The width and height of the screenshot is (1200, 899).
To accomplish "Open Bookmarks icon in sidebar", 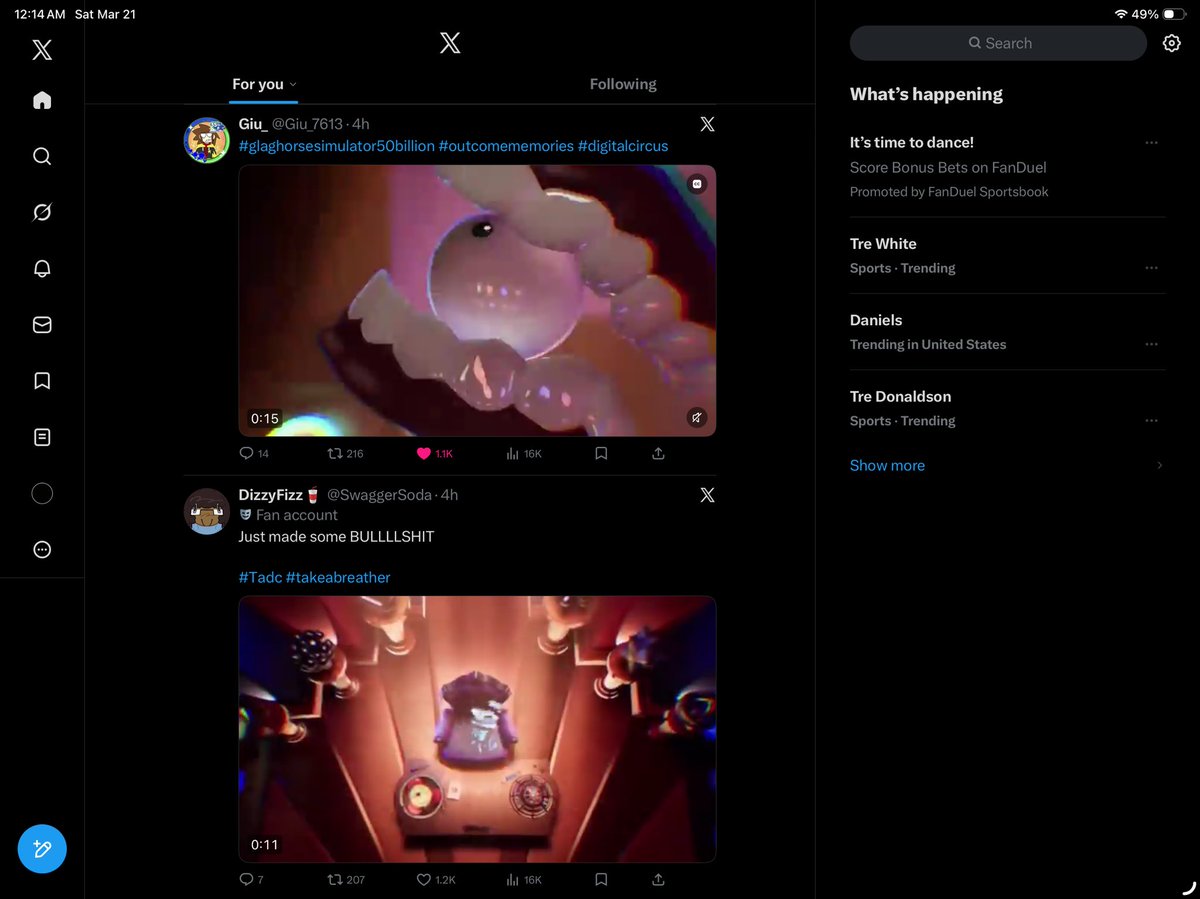I will pyautogui.click(x=42, y=381).
